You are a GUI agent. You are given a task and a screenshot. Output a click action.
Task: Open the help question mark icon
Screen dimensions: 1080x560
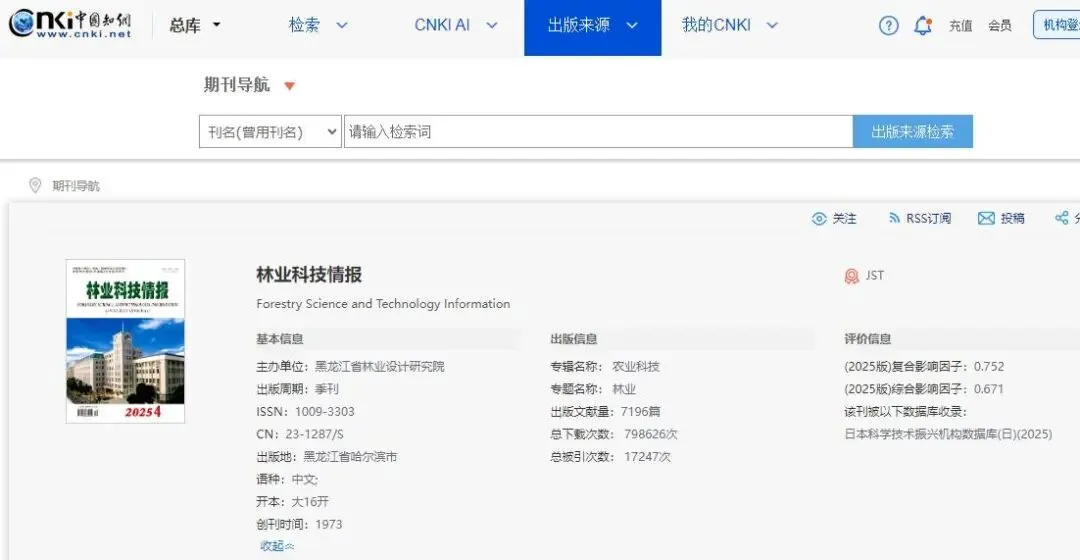(x=889, y=25)
